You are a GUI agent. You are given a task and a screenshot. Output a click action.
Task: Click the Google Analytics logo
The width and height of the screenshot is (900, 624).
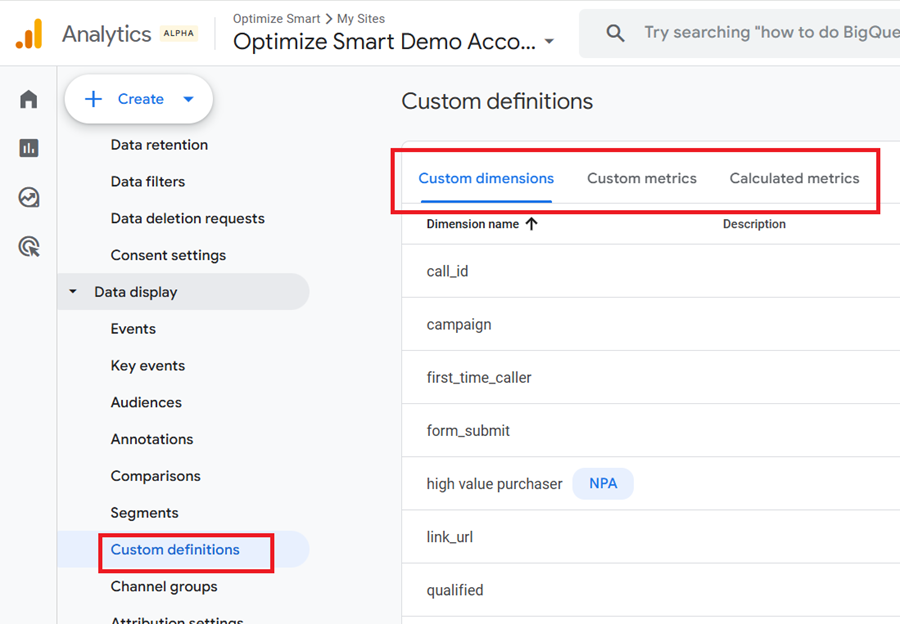point(28,32)
